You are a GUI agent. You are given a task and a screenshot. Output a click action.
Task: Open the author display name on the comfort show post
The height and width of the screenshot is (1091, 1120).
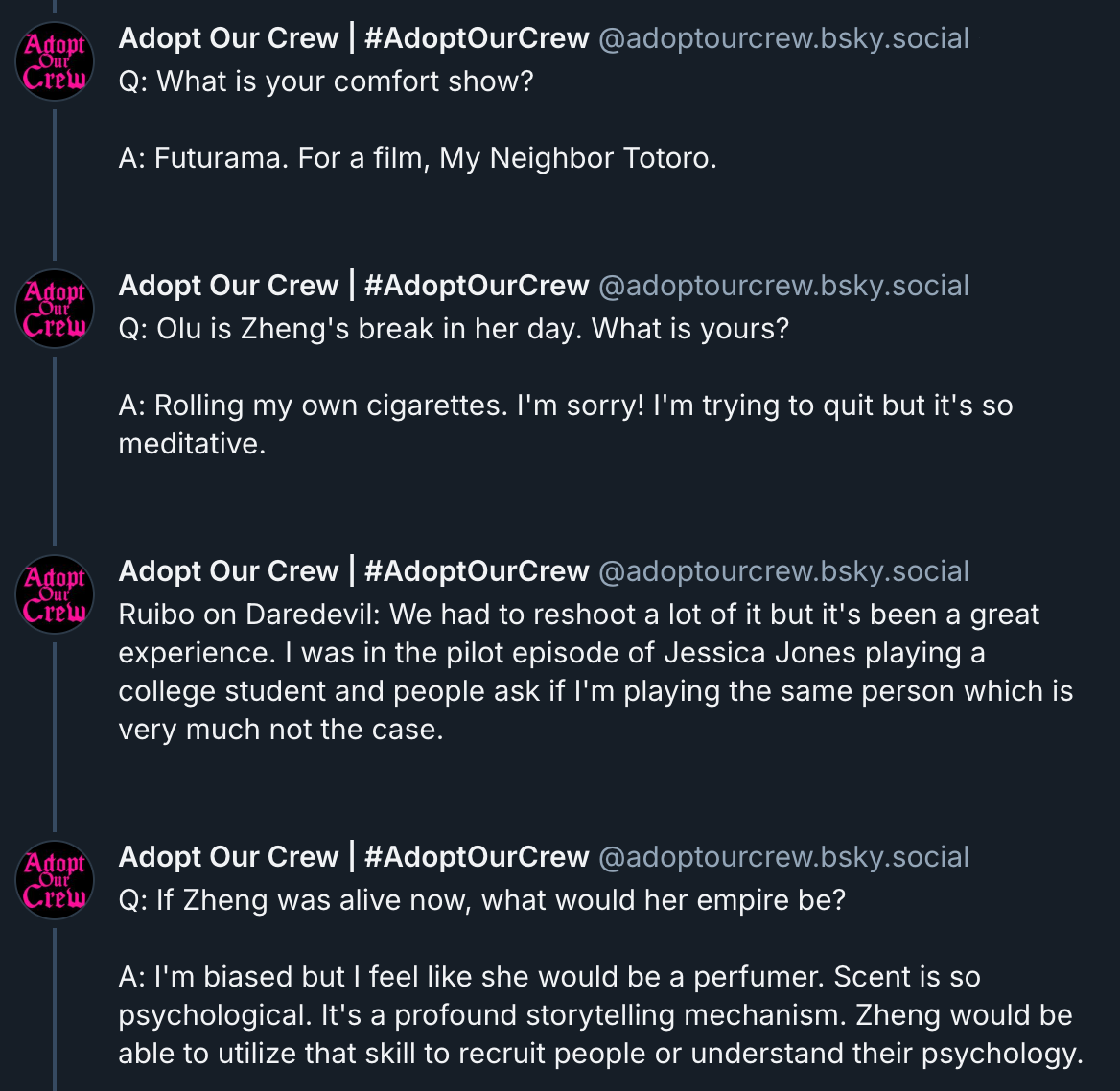[228, 38]
